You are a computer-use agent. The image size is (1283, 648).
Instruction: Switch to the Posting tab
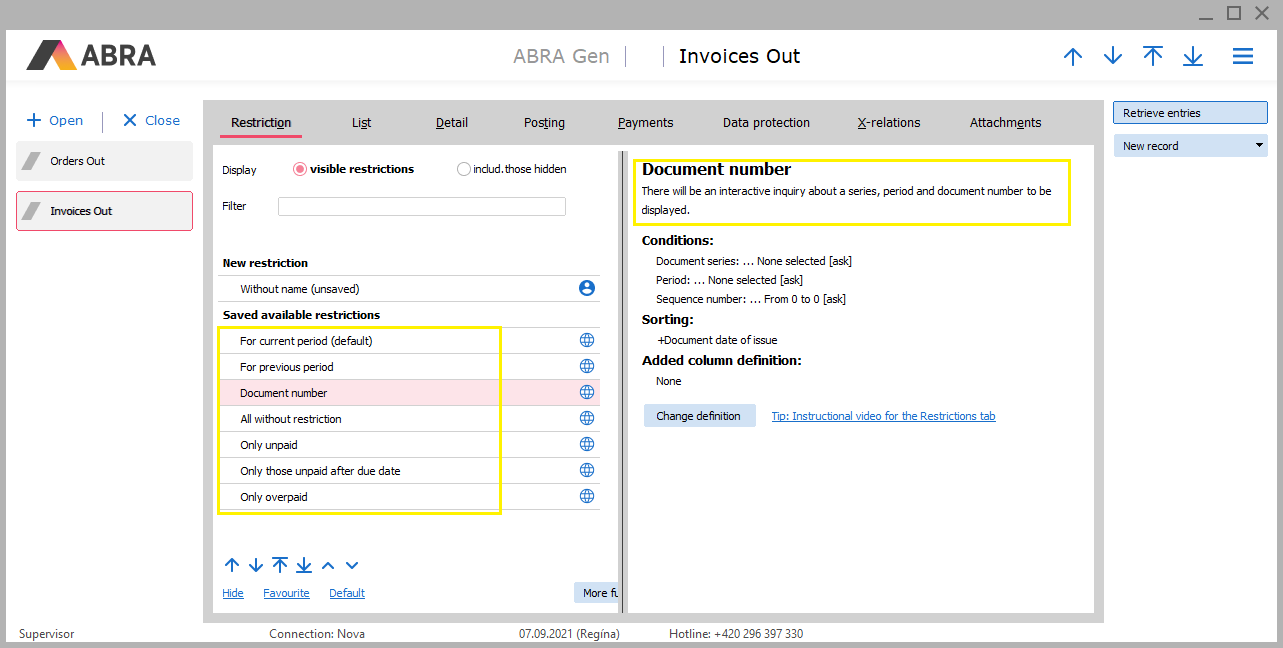coord(544,123)
